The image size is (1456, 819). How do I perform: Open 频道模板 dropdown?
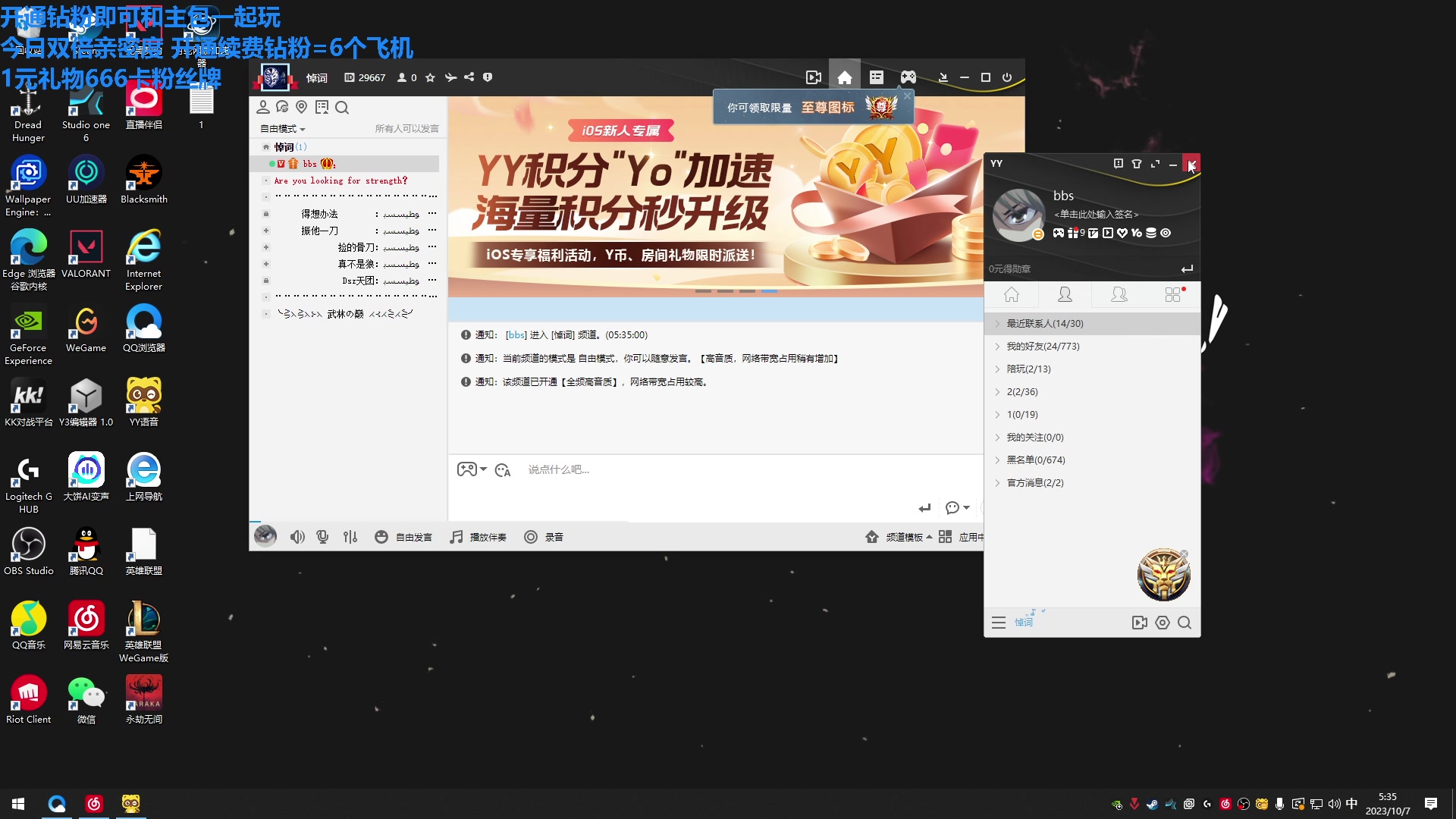[x=899, y=537]
